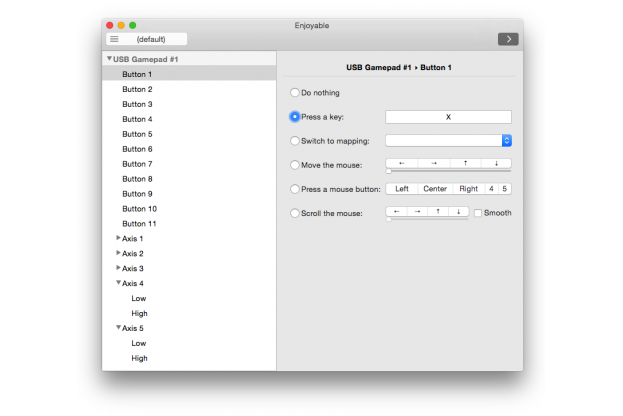The image size is (623, 416).
Task: Select scroll right arrow segment
Action: [417, 211]
